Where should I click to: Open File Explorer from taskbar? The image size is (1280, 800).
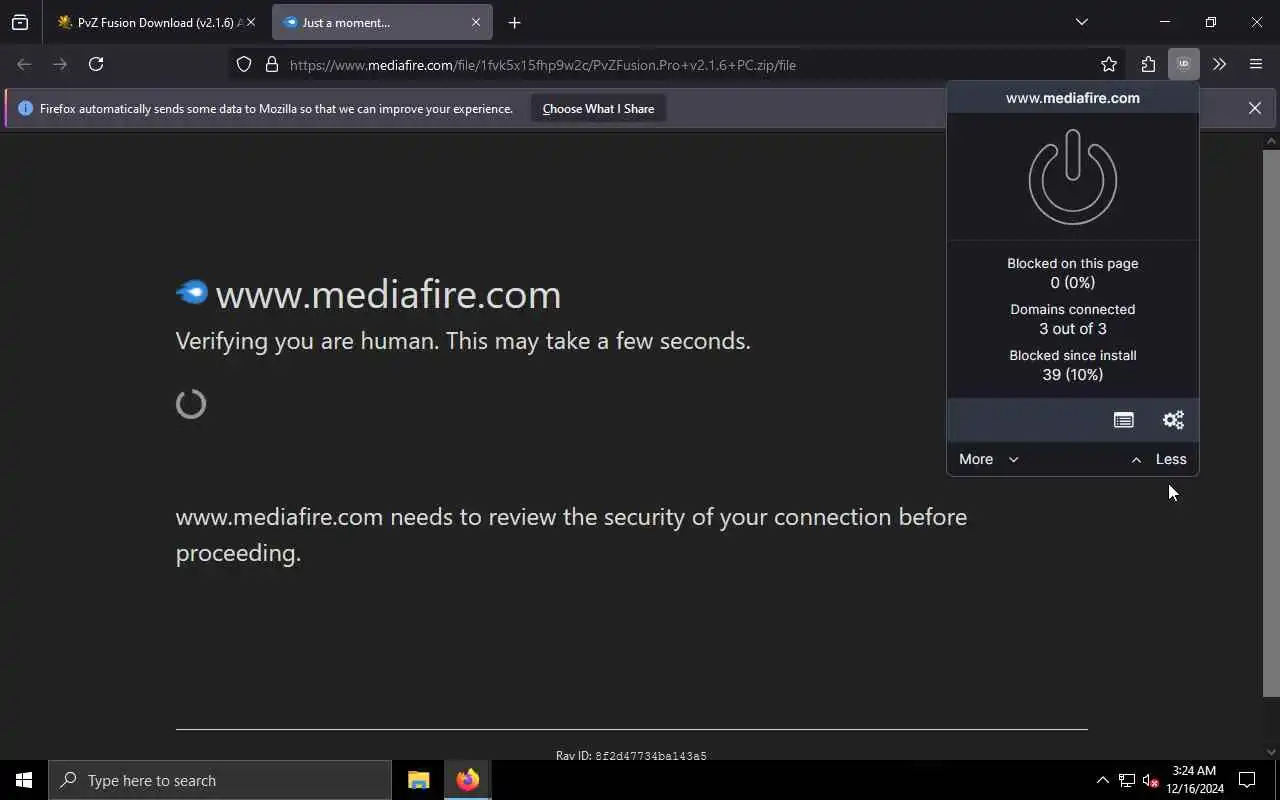click(418, 780)
